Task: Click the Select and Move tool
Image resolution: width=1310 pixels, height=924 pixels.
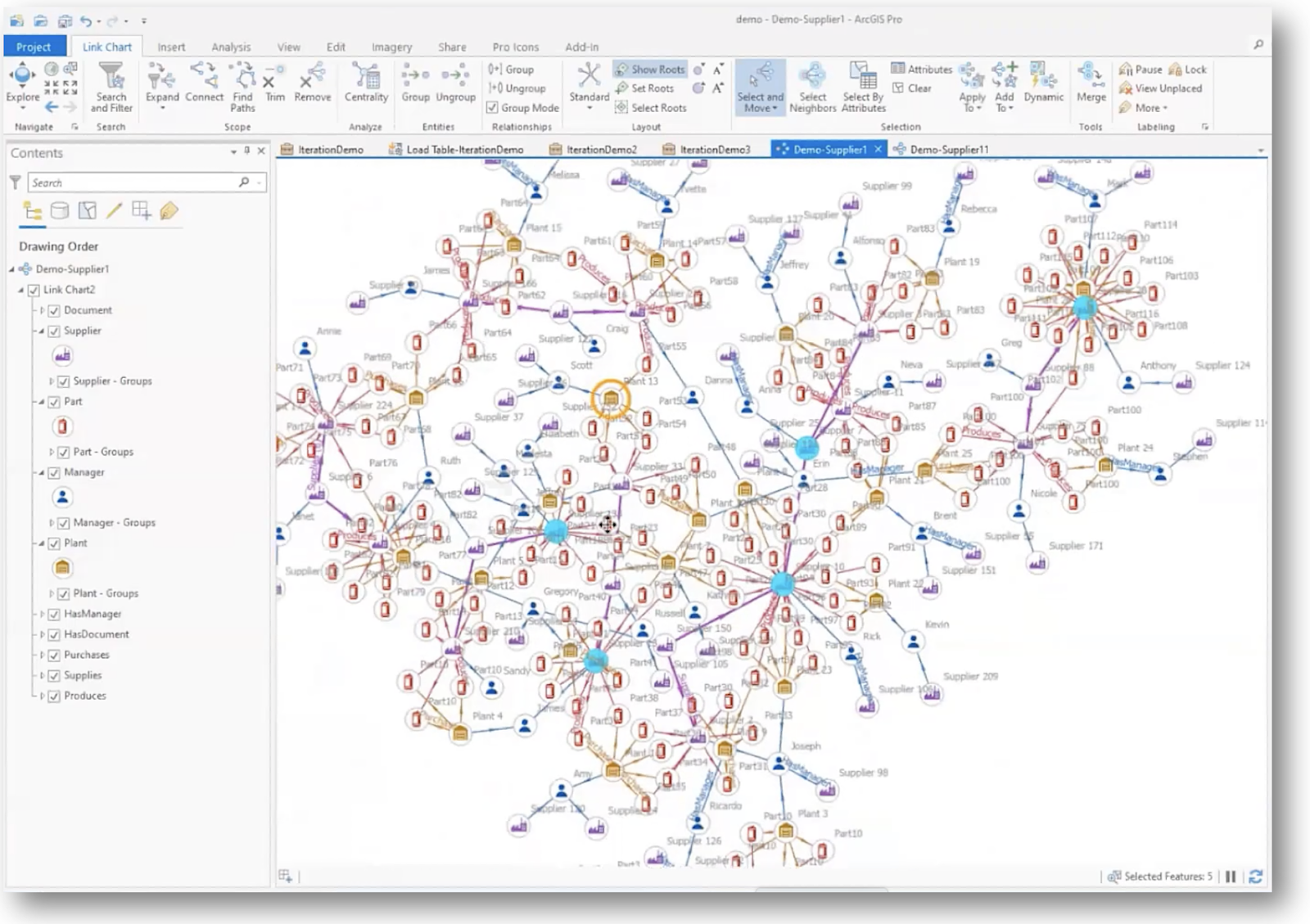Action: point(760,87)
